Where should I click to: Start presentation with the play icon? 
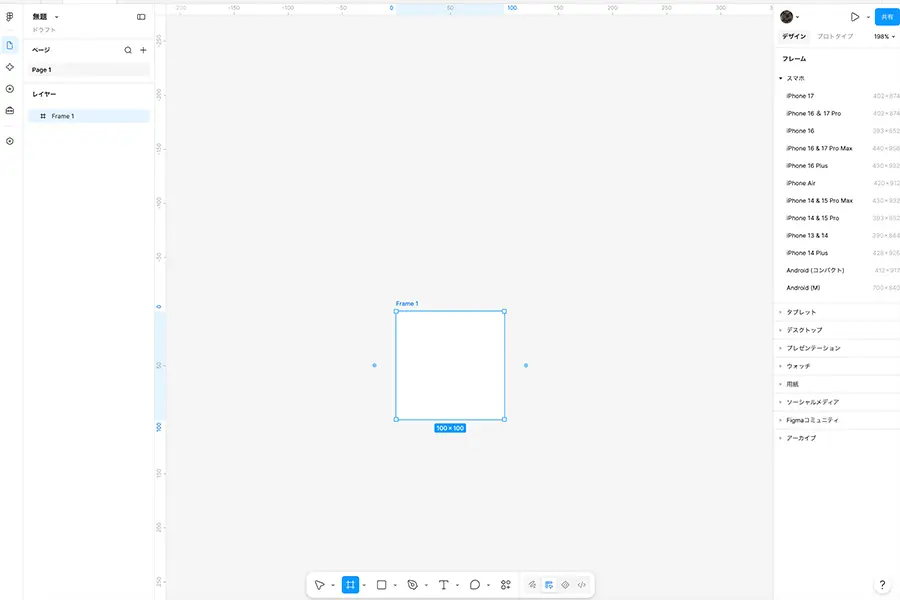pyautogui.click(x=855, y=17)
